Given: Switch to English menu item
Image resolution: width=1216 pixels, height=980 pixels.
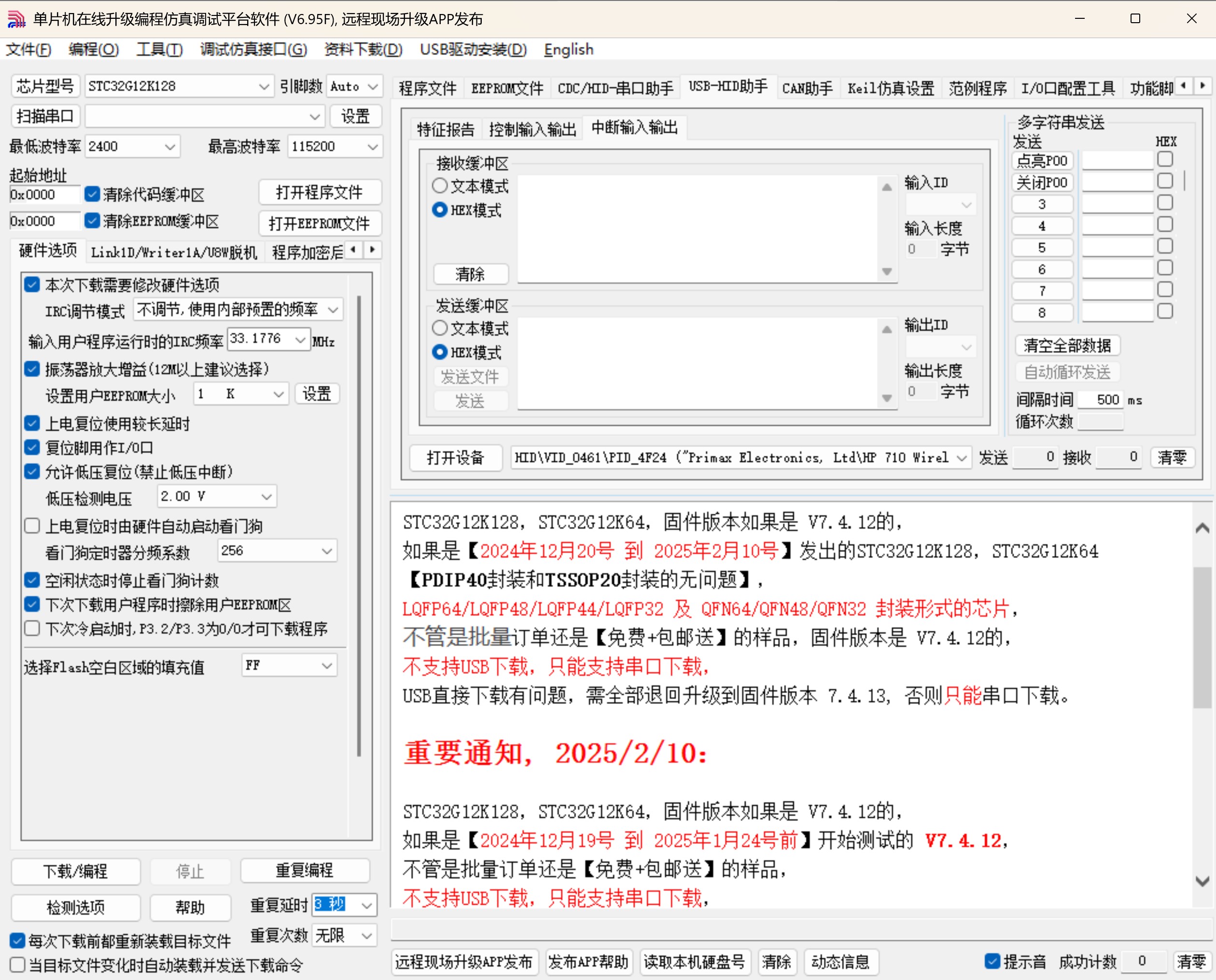Looking at the screenshot, I should (x=568, y=50).
